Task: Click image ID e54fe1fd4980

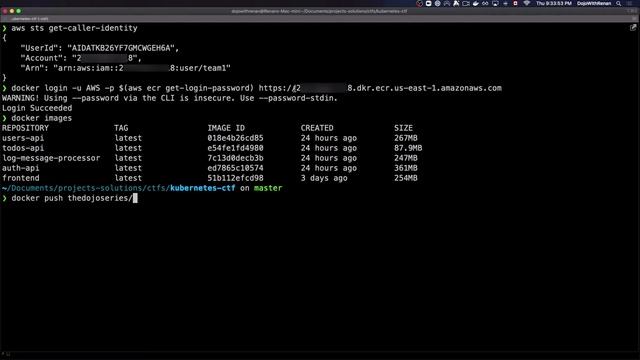Action: 235,148
